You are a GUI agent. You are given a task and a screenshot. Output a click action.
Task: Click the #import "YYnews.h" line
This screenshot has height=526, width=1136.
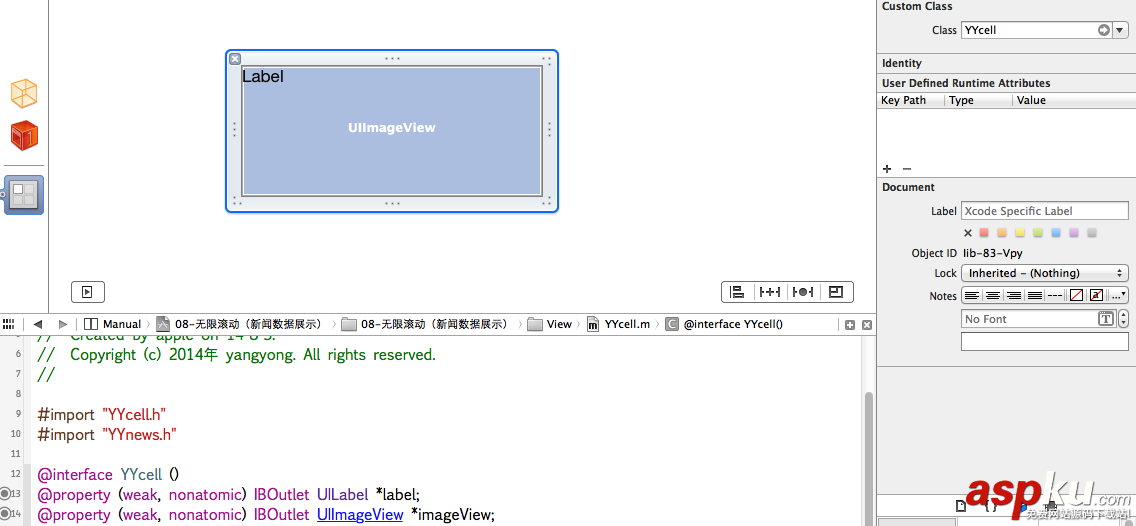(x=107, y=434)
